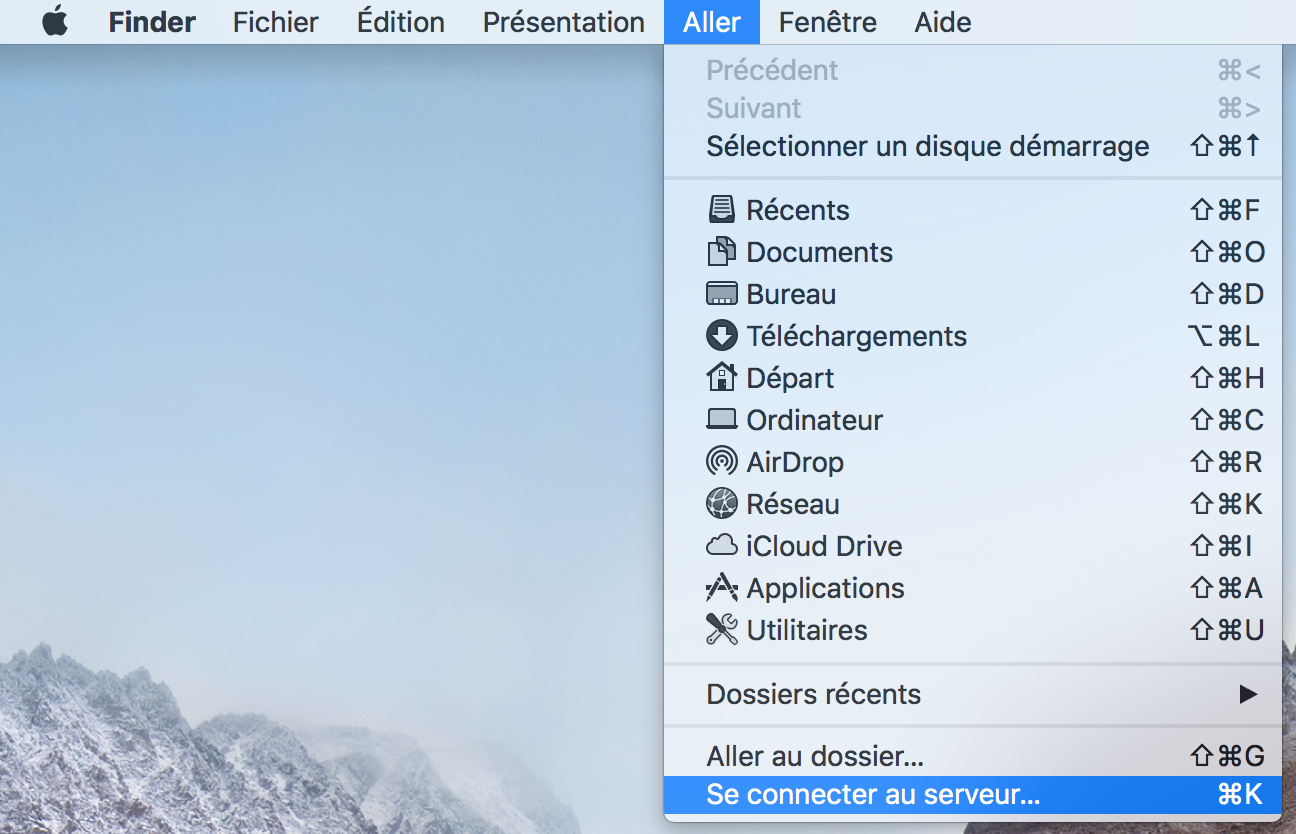This screenshot has width=1296, height=834.
Task: Open the Fichier menu
Action: pyautogui.click(x=275, y=22)
